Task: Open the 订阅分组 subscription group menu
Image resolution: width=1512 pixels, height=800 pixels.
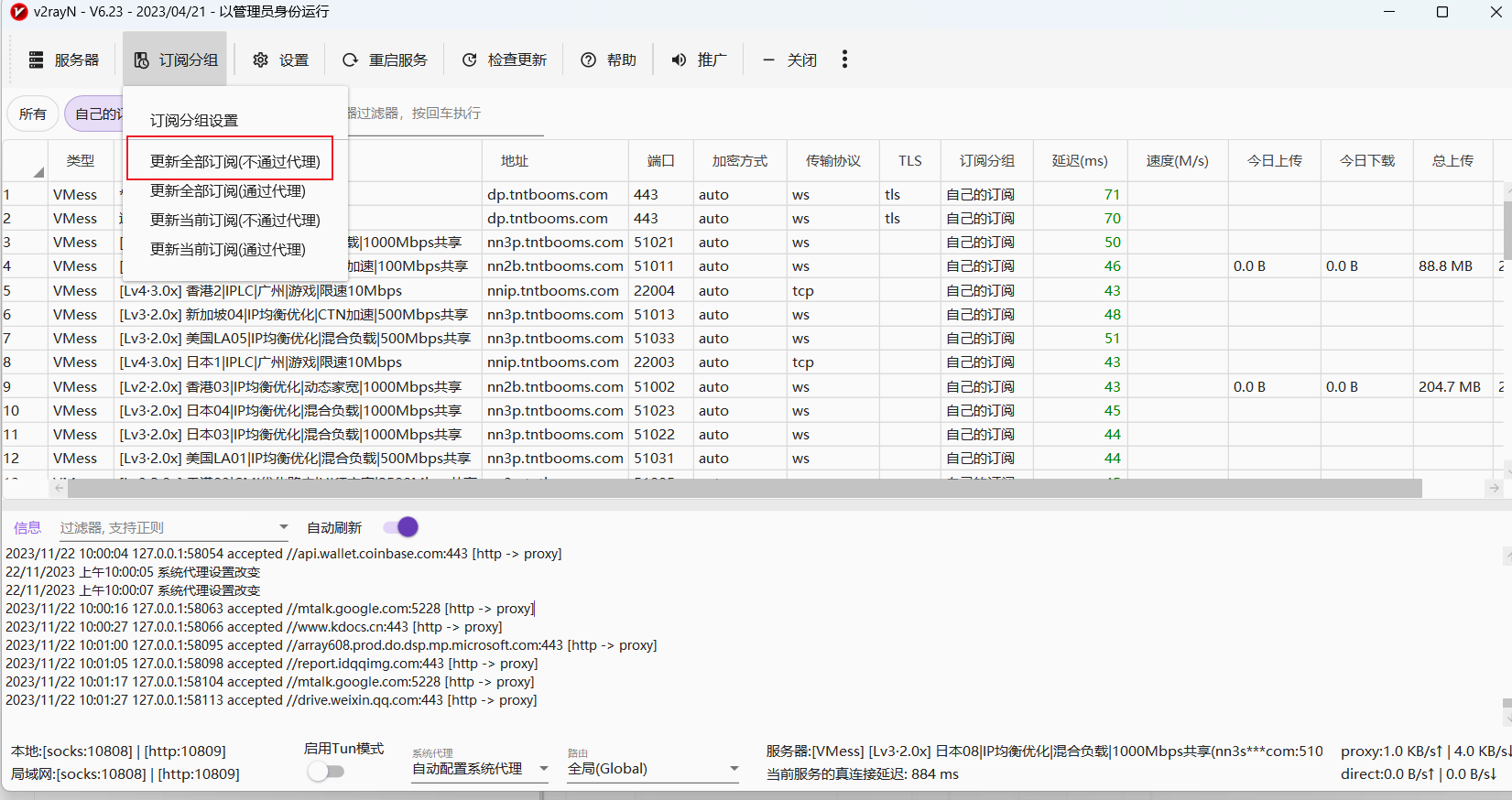Action: pyautogui.click(x=175, y=59)
